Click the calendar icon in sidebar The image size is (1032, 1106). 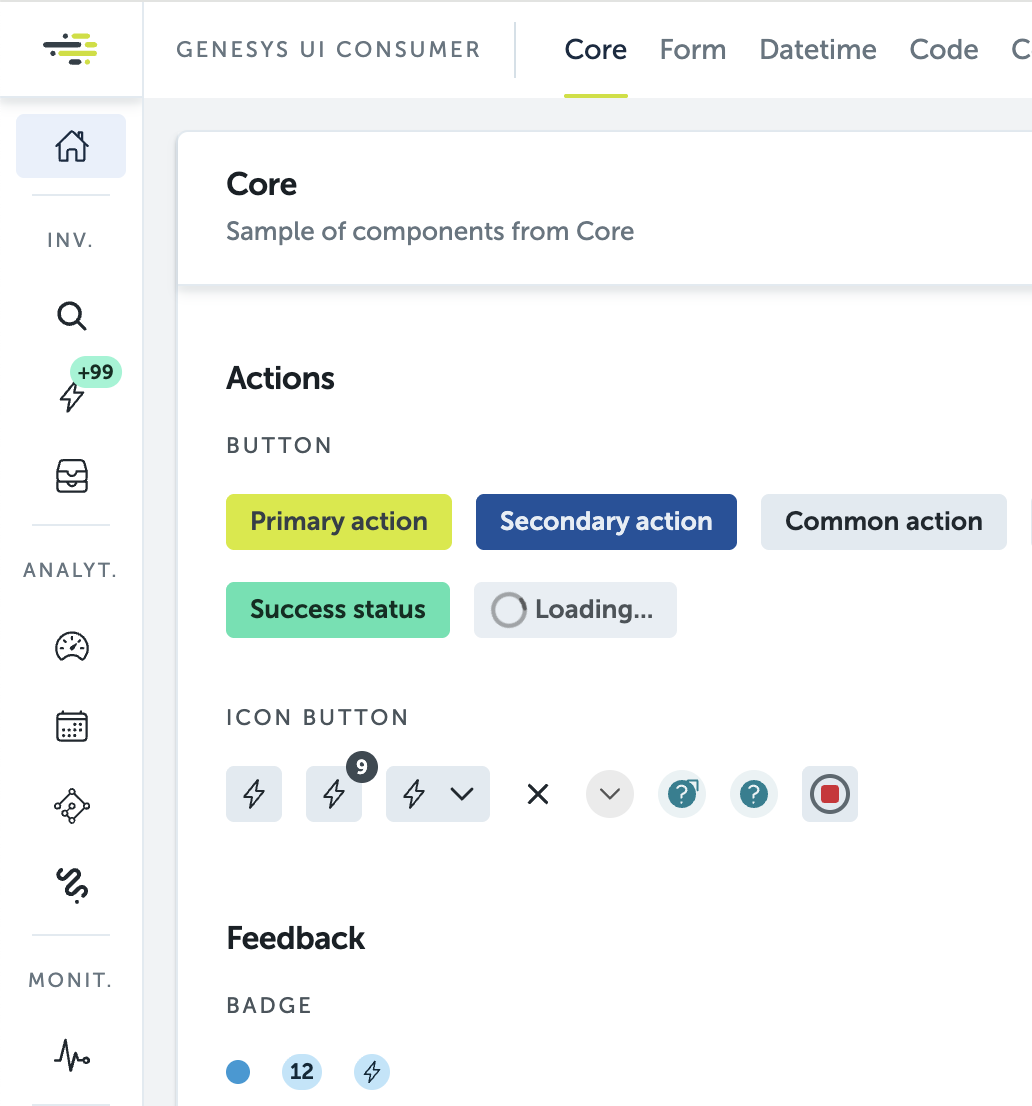[71, 726]
